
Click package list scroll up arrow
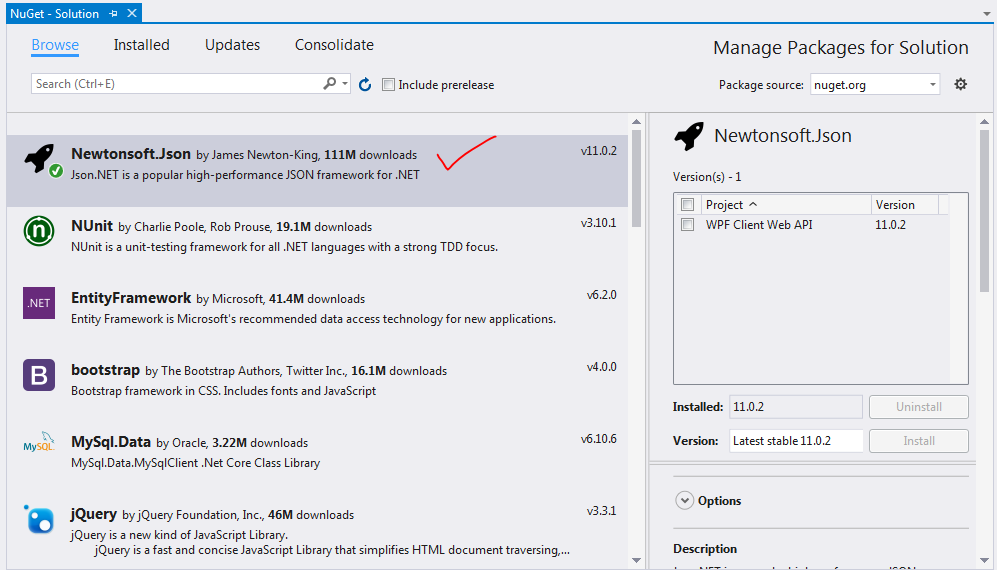636,122
